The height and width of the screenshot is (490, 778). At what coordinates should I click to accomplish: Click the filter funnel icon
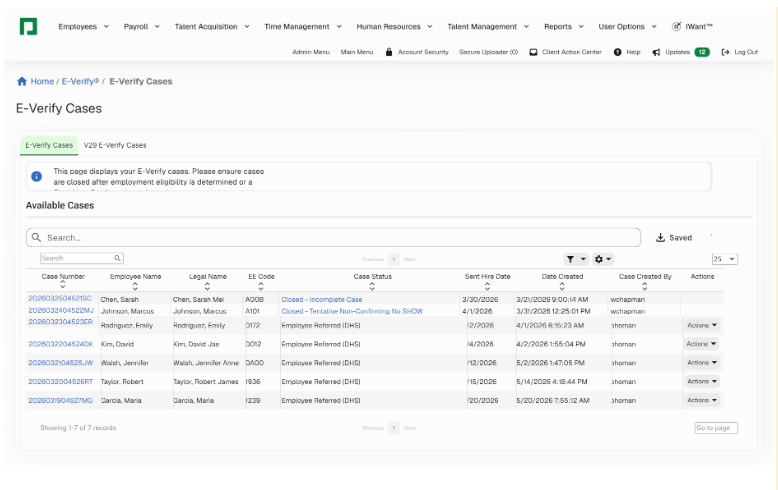(x=570, y=259)
